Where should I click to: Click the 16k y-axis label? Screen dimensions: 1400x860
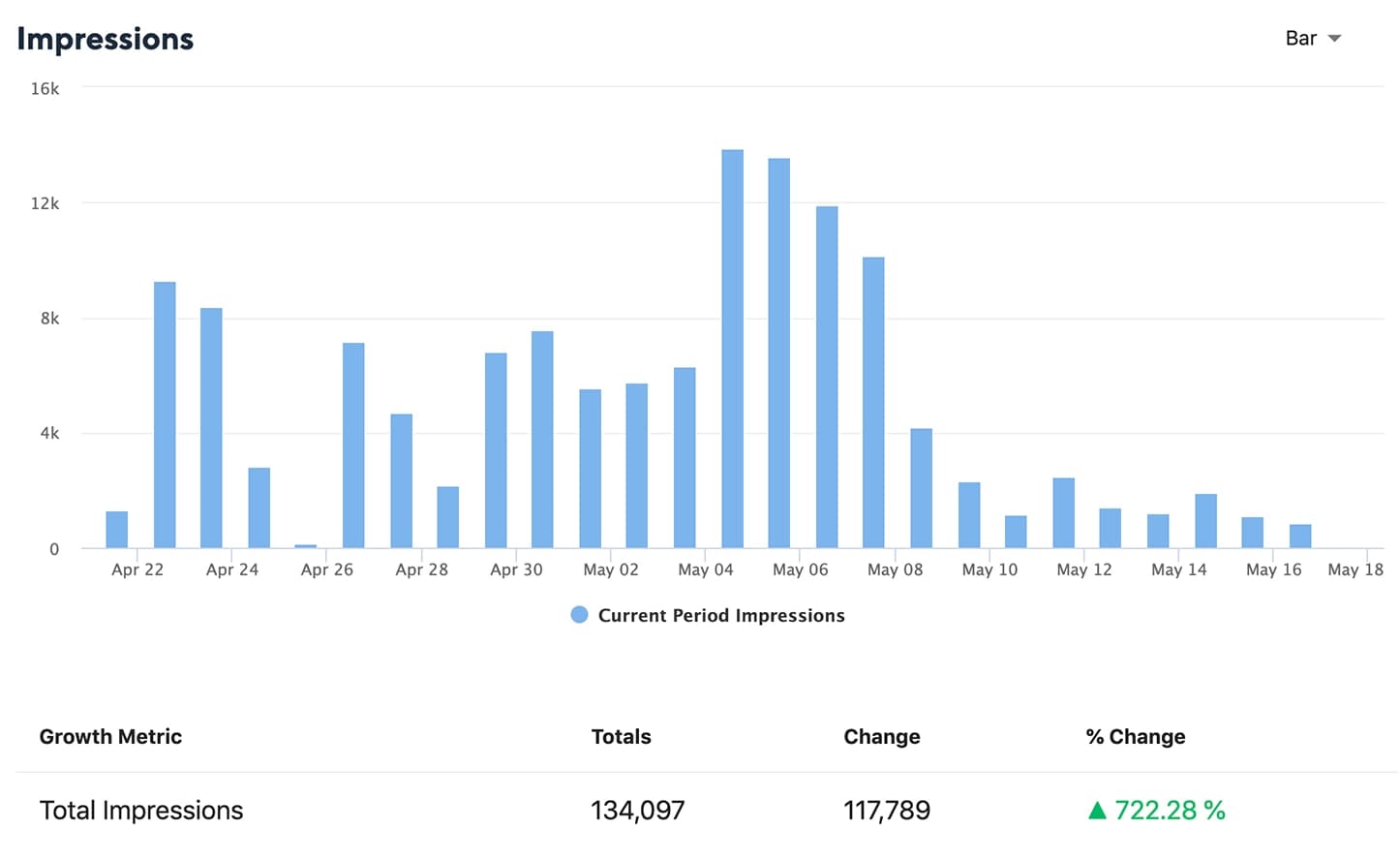click(x=45, y=88)
